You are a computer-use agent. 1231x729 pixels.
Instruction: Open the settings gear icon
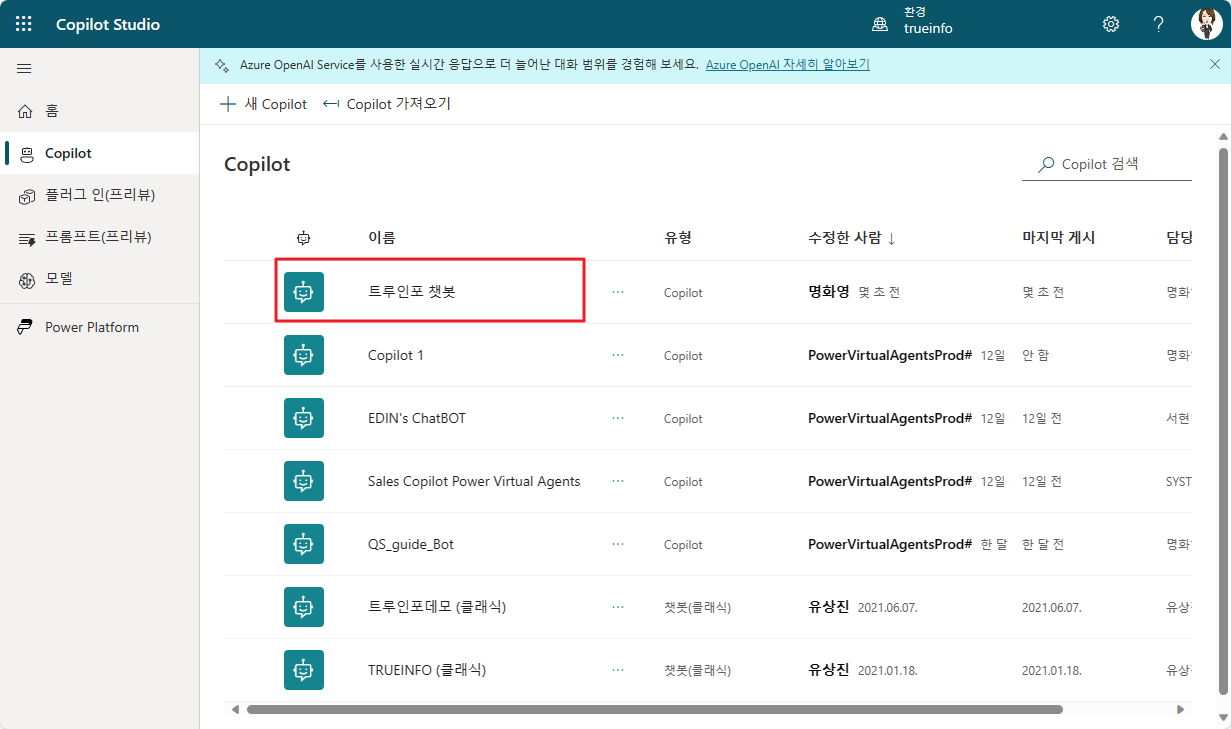click(1111, 24)
